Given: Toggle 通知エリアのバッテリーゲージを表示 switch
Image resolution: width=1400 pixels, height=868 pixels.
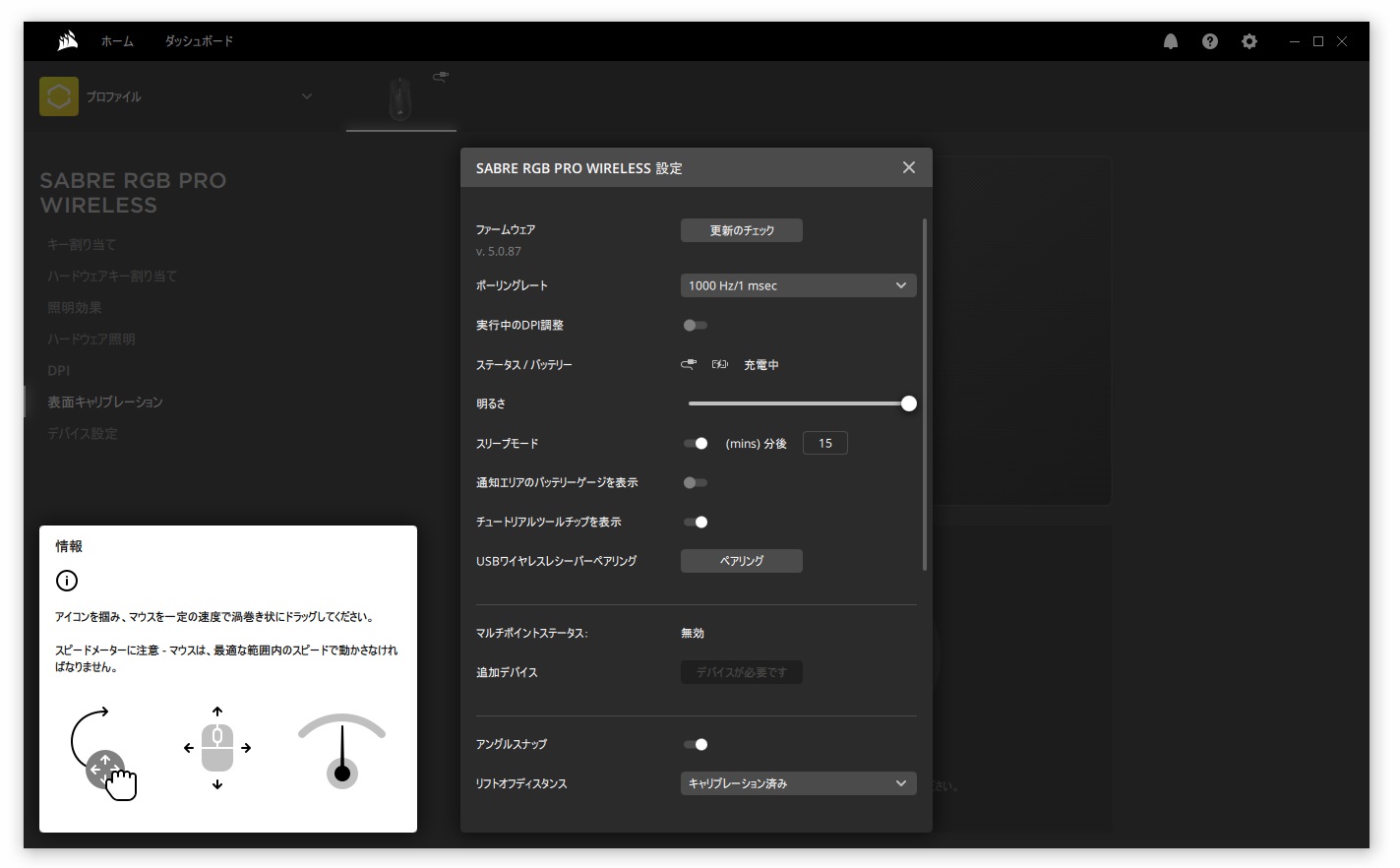Looking at the screenshot, I should 696,482.
